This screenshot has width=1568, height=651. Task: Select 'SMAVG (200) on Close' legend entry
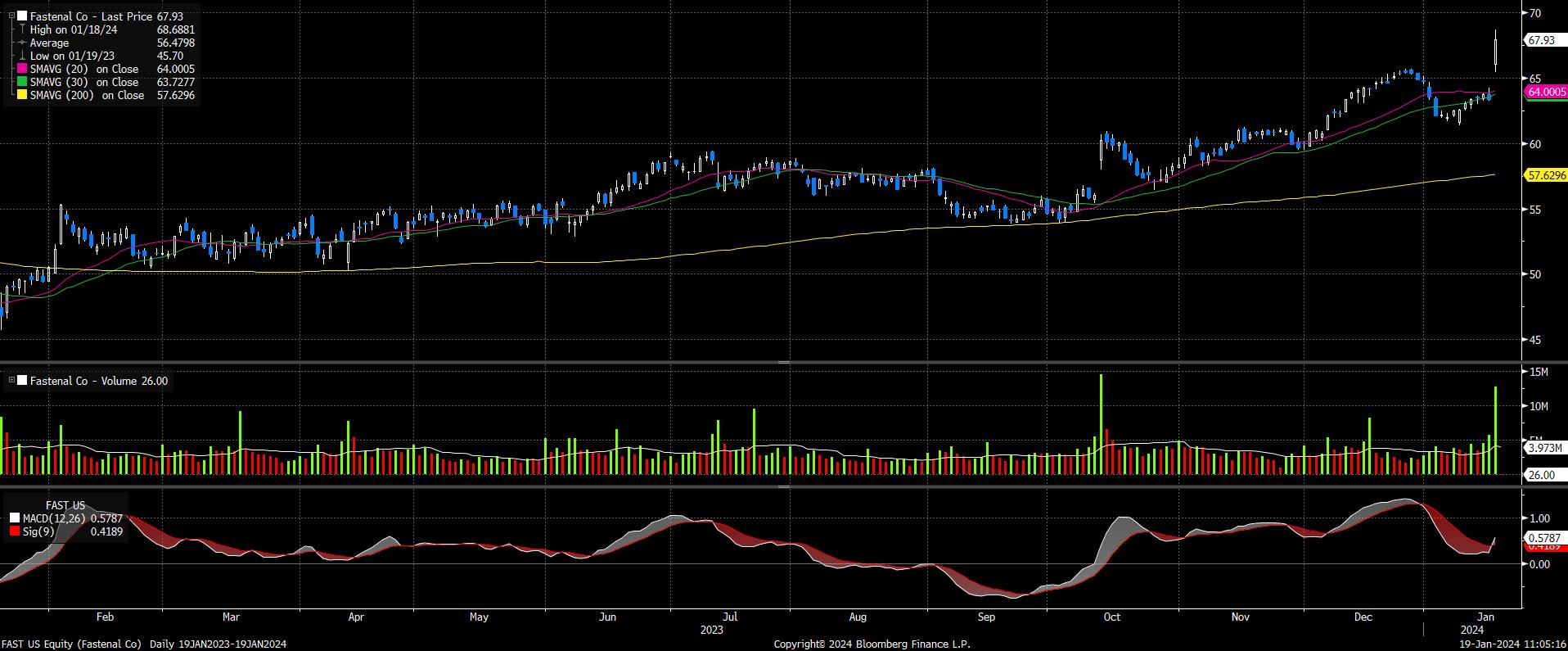click(x=87, y=95)
